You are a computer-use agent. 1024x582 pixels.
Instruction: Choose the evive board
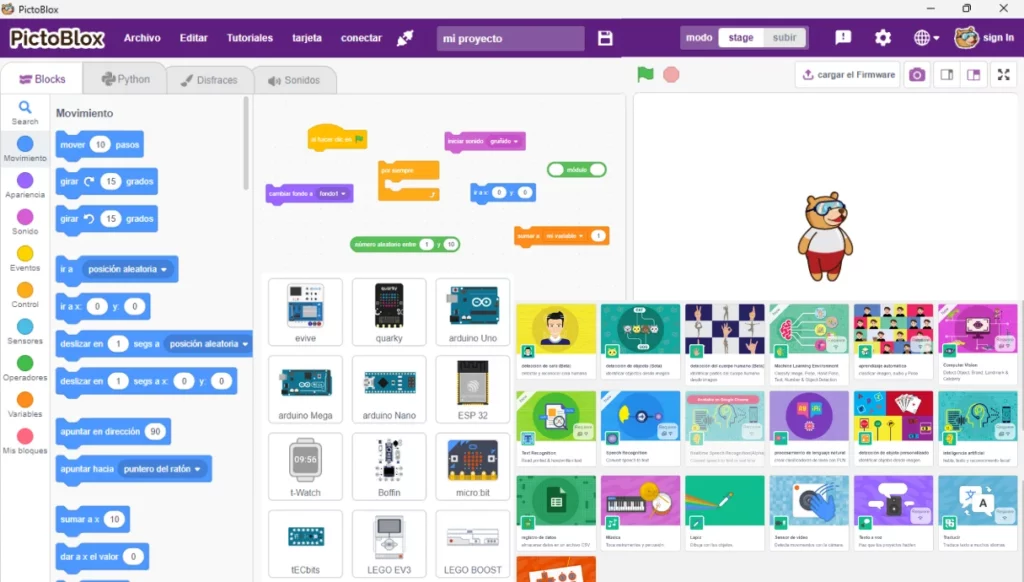pos(305,312)
